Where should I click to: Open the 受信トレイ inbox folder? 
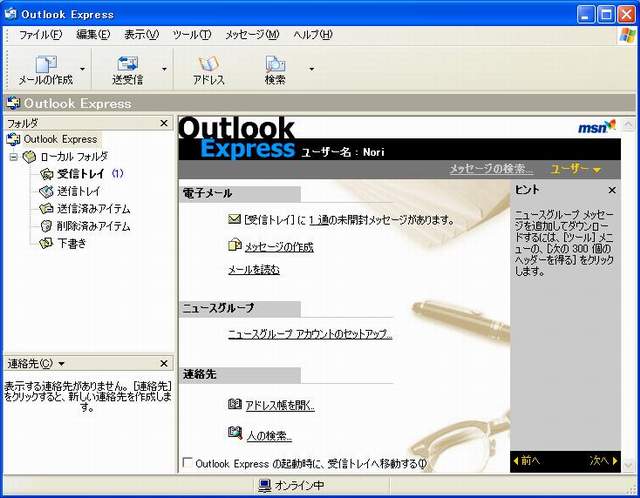(81, 174)
